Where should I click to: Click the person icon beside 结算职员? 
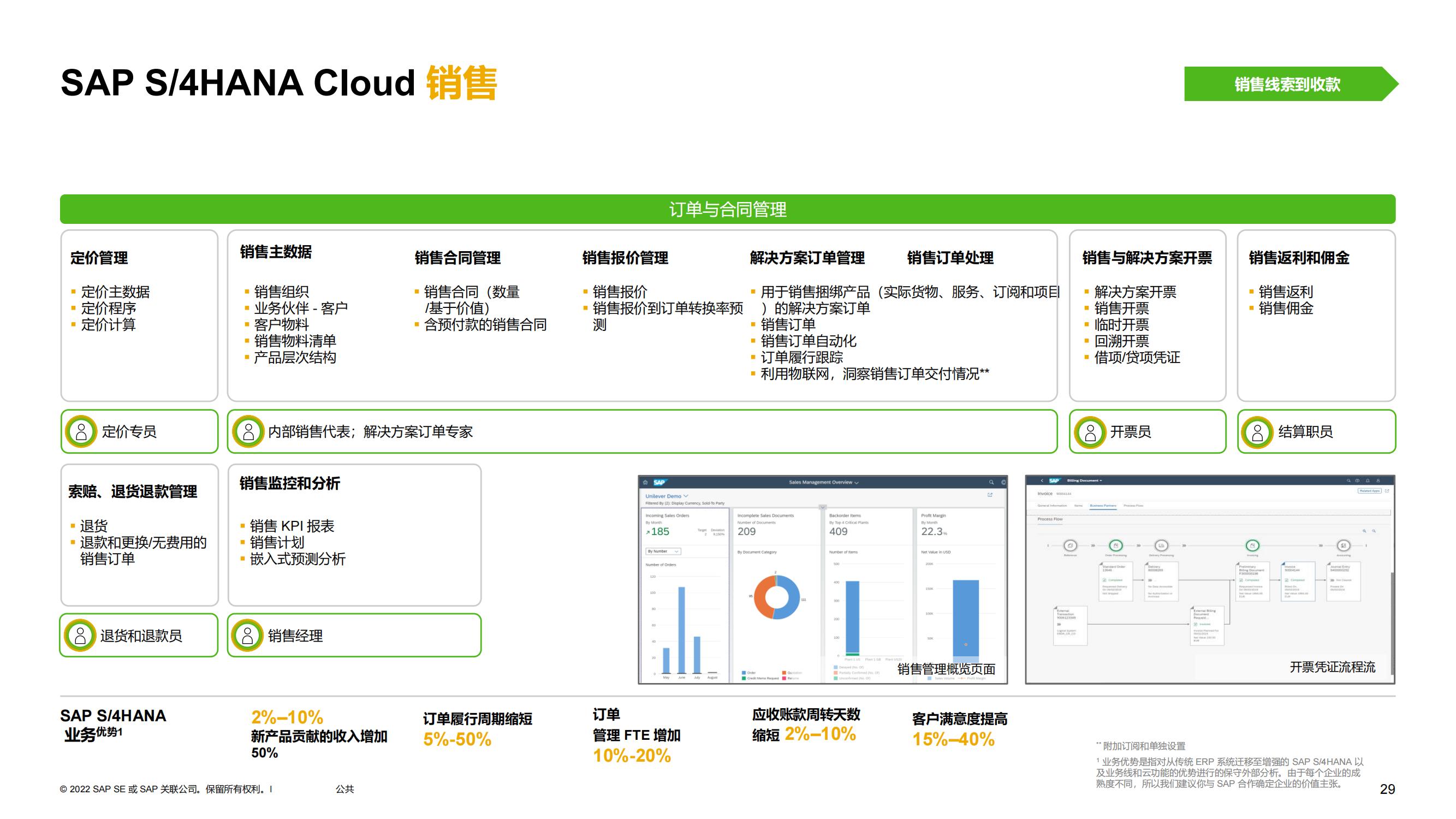click(1257, 432)
